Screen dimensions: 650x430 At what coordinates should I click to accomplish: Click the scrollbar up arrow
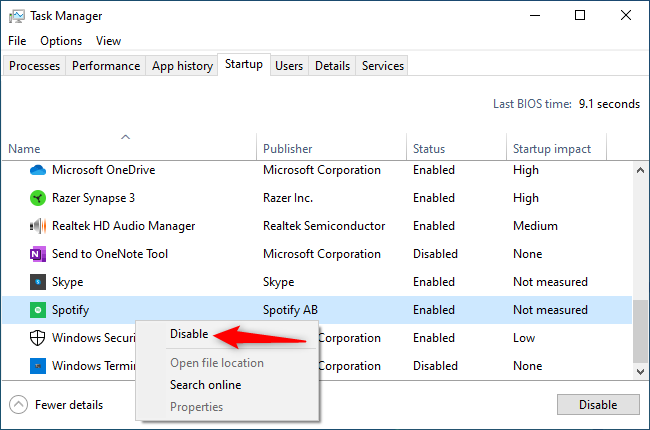tap(640, 170)
